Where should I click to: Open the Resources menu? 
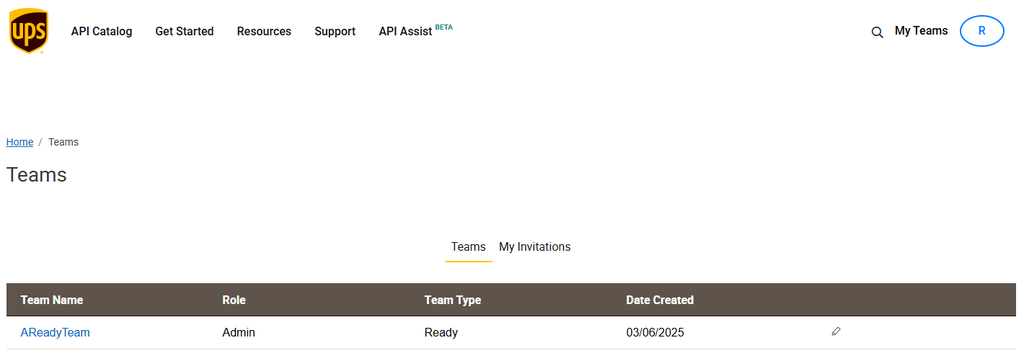pos(264,31)
